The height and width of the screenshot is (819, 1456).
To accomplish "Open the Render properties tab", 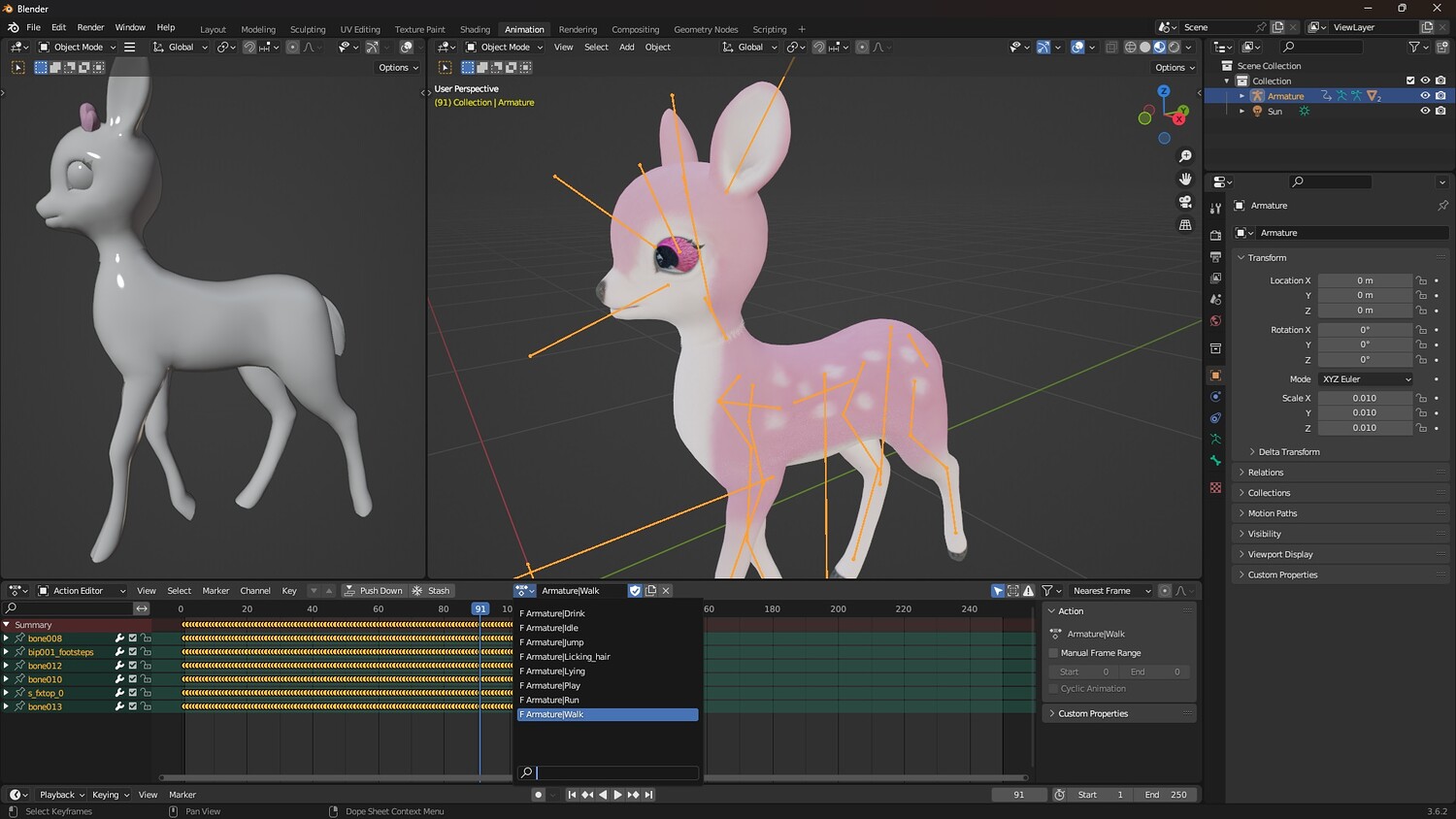I will click(1215, 235).
